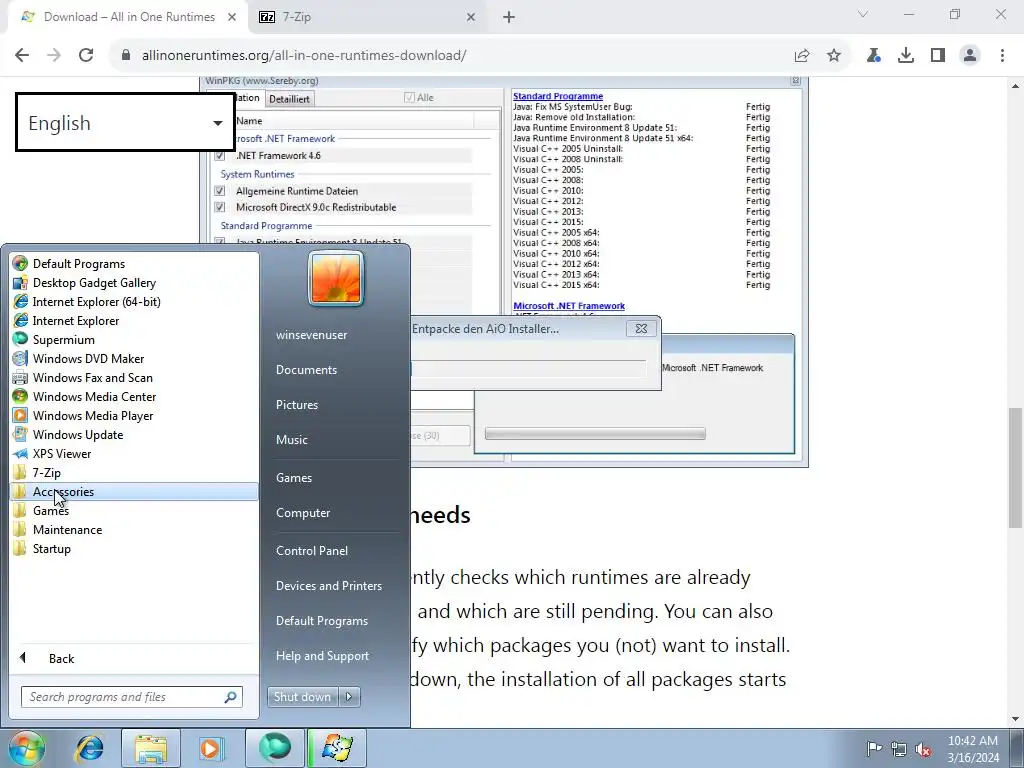Screen dimensions: 1024x768
Task: Open winsevenuser personal folder
Action: tap(312, 334)
